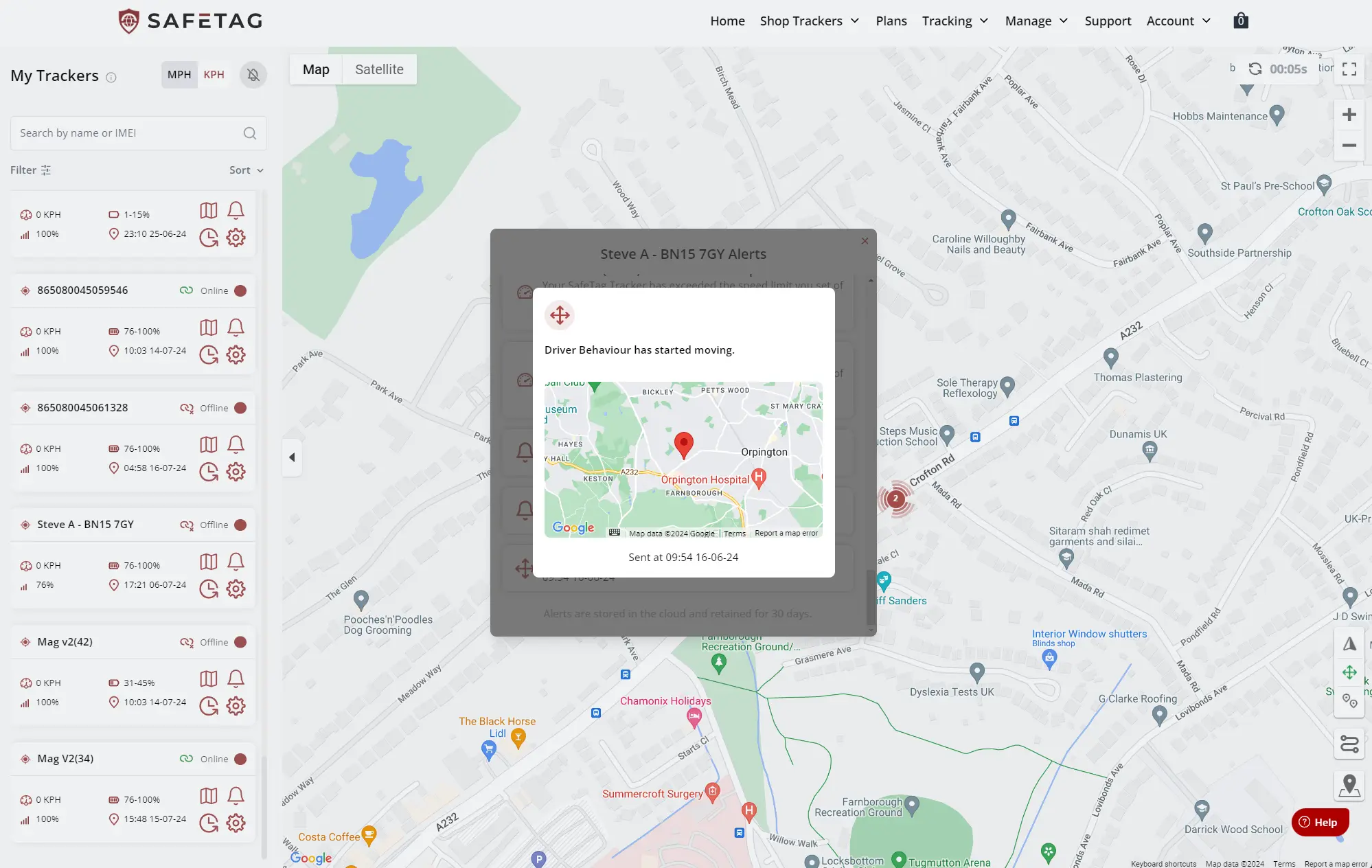Screen dimensions: 1372x868
Task: Zoom in with the plus button
Action: click(x=1349, y=115)
